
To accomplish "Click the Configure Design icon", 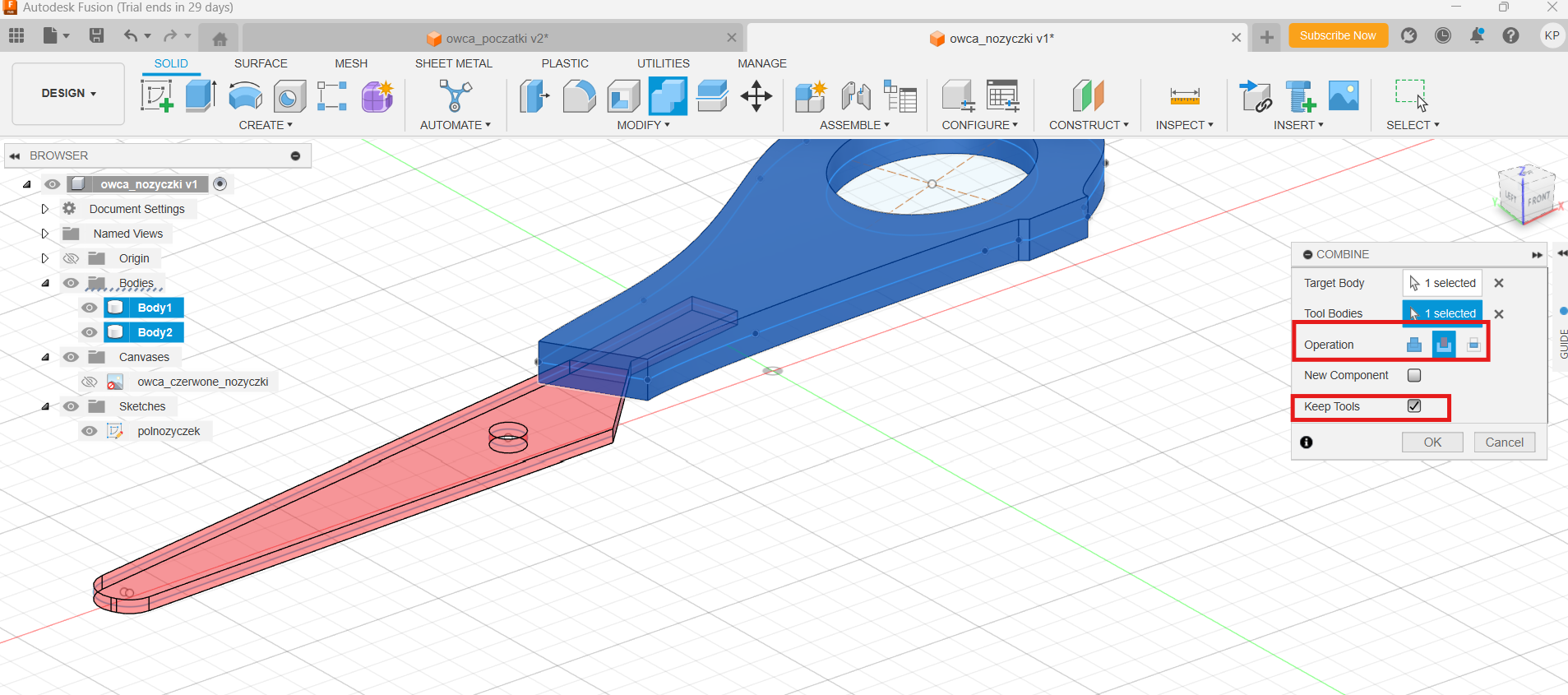I will (958, 96).
